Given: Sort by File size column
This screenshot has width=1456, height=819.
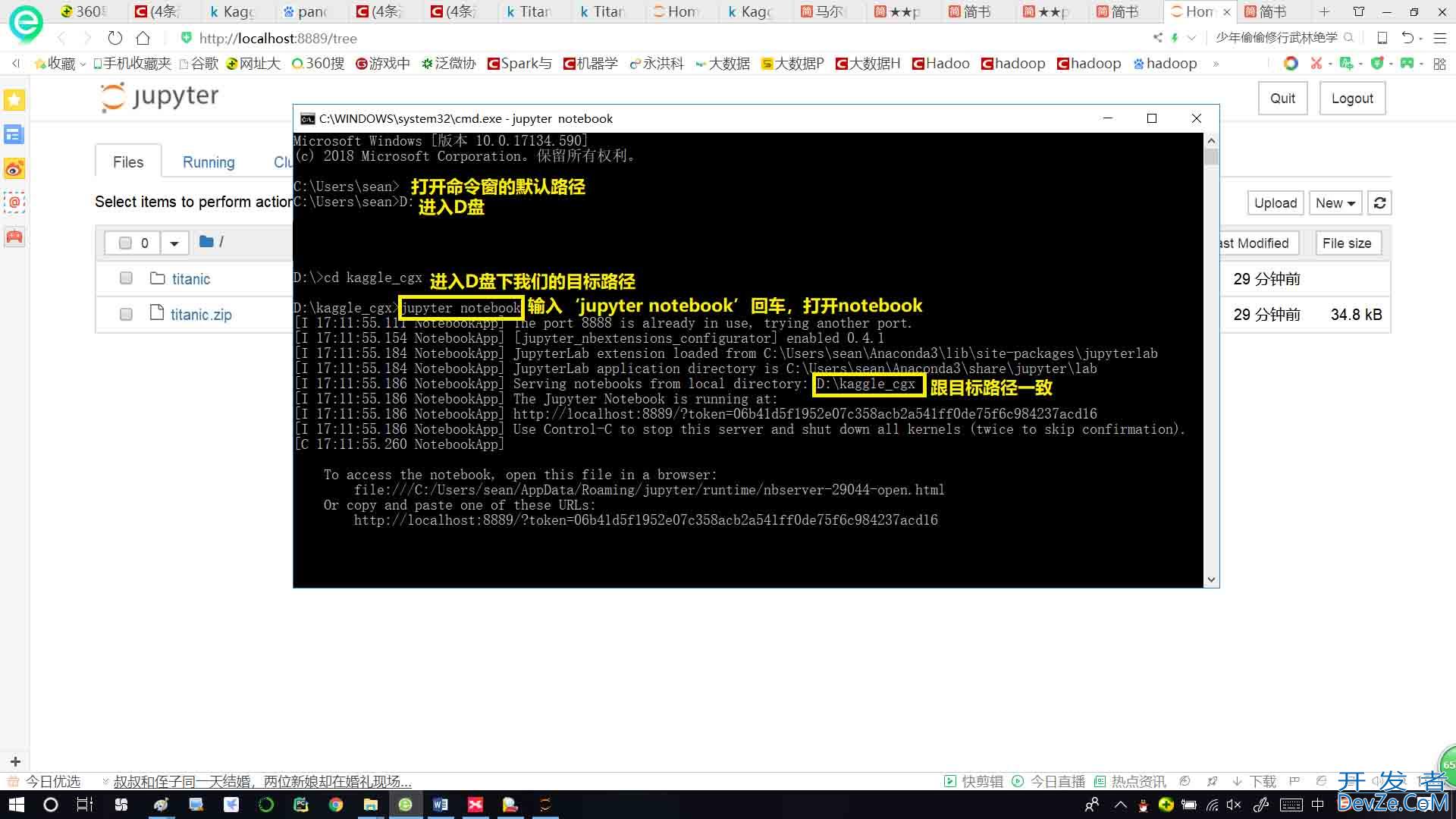Looking at the screenshot, I should tap(1347, 243).
